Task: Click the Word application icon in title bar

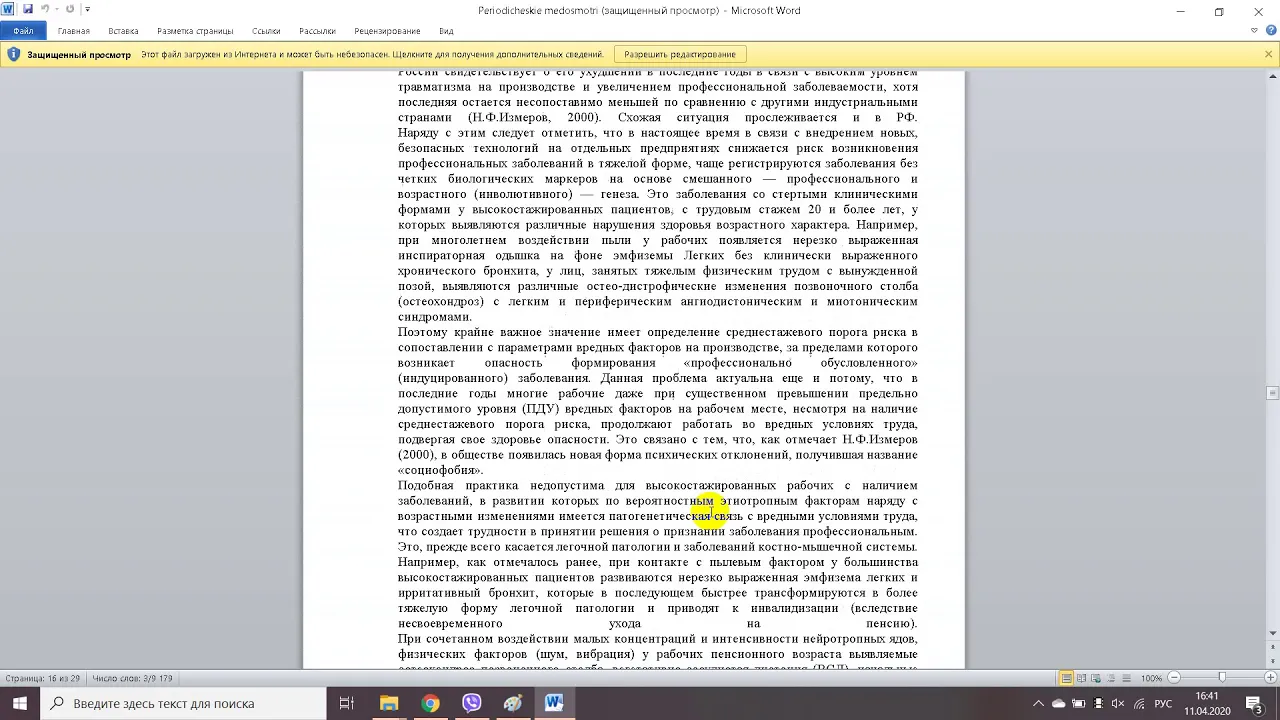Action: click(x=8, y=10)
